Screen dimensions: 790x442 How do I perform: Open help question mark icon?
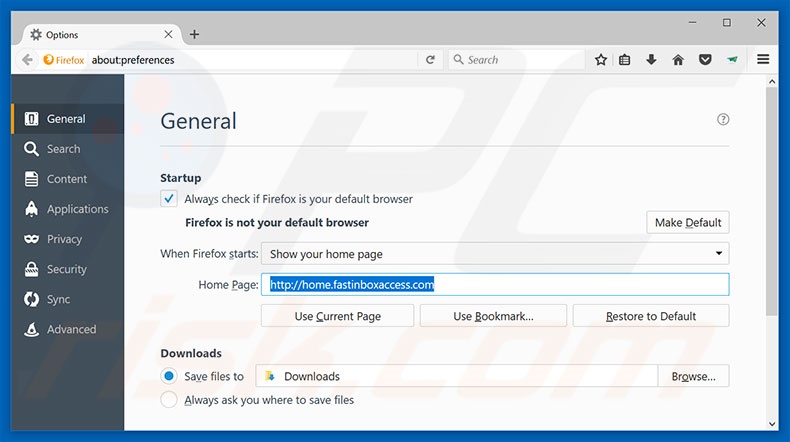(x=723, y=119)
